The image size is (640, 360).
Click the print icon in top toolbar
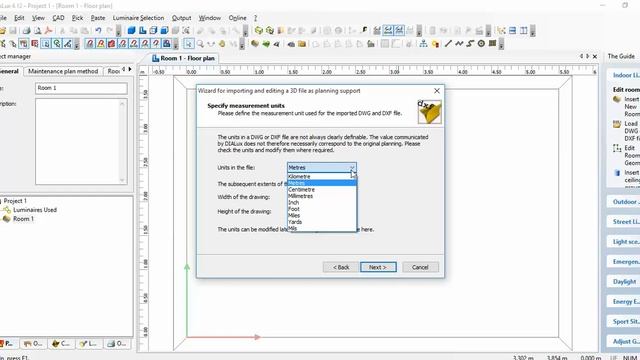click(x=27, y=31)
